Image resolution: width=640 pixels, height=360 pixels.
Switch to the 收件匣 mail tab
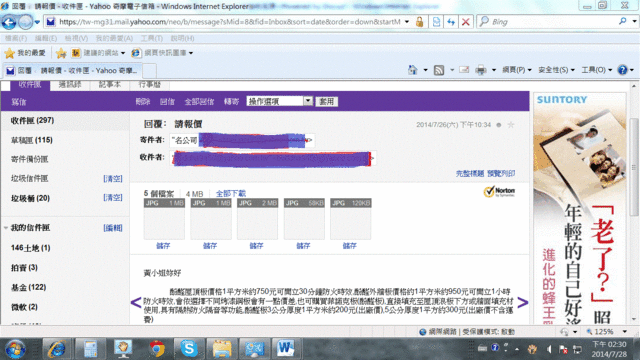tap(30, 85)
